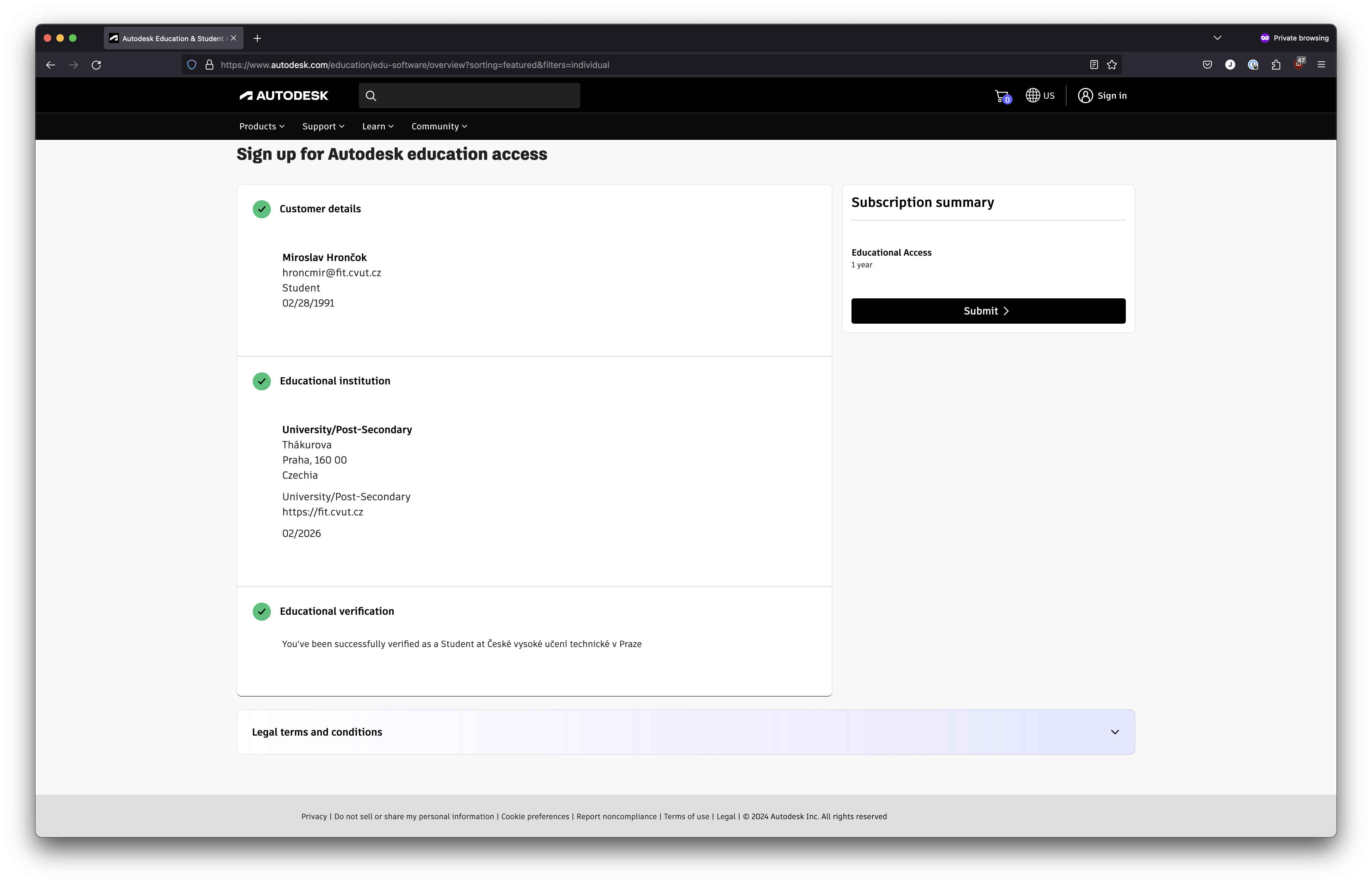This screenshot has width=1372, height=884.
Task: Open Firefox hamburger menu
Action: (x=1321, y=65)
